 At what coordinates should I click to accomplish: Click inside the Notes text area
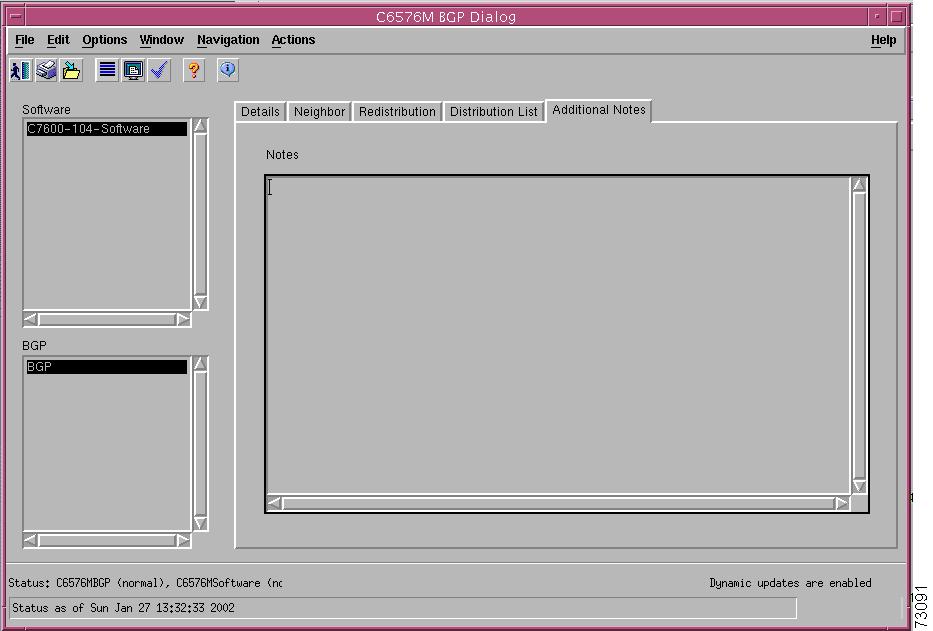(x=558, y=335)
